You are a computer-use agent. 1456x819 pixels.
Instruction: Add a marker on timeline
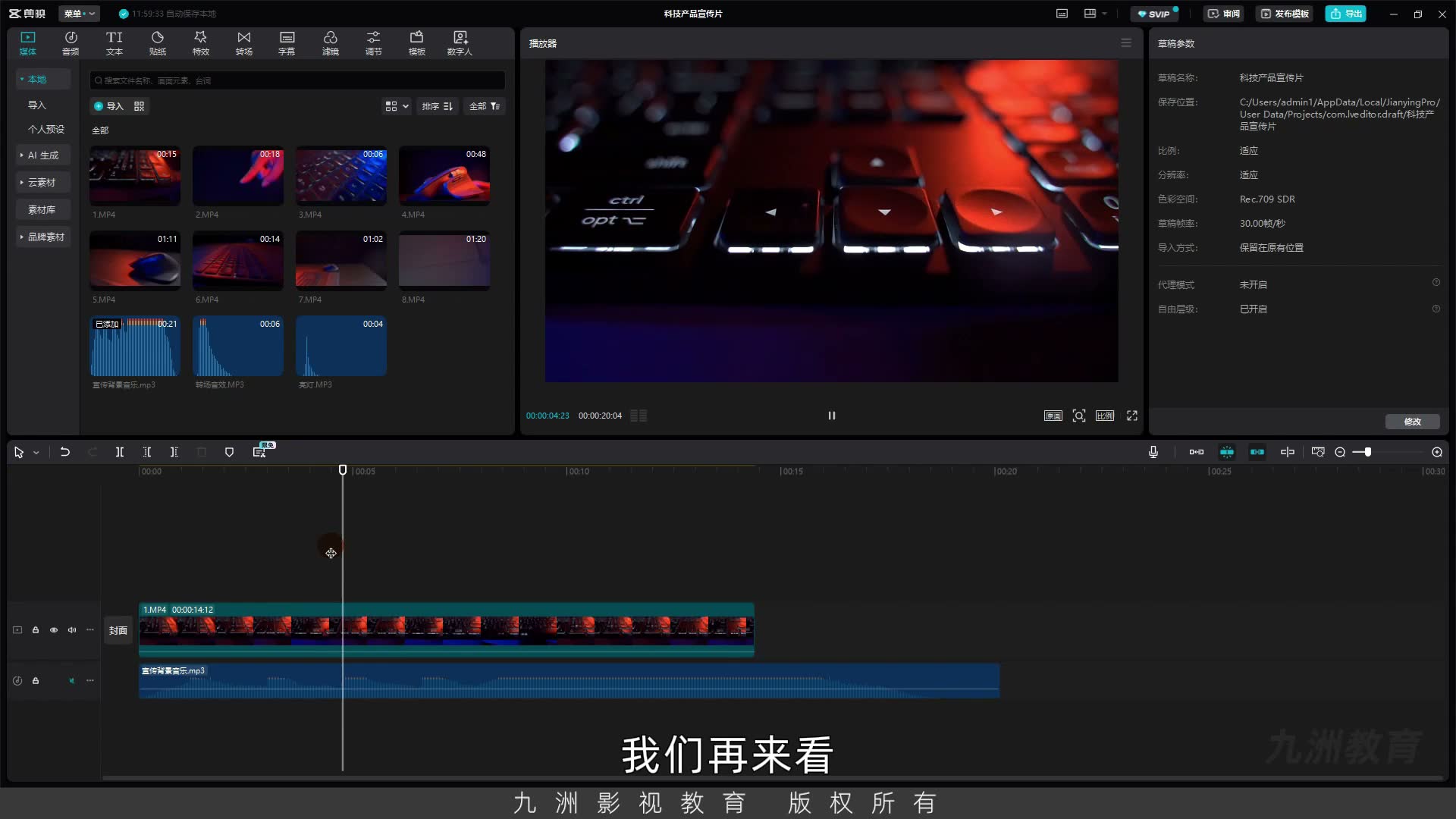point(229,452)
